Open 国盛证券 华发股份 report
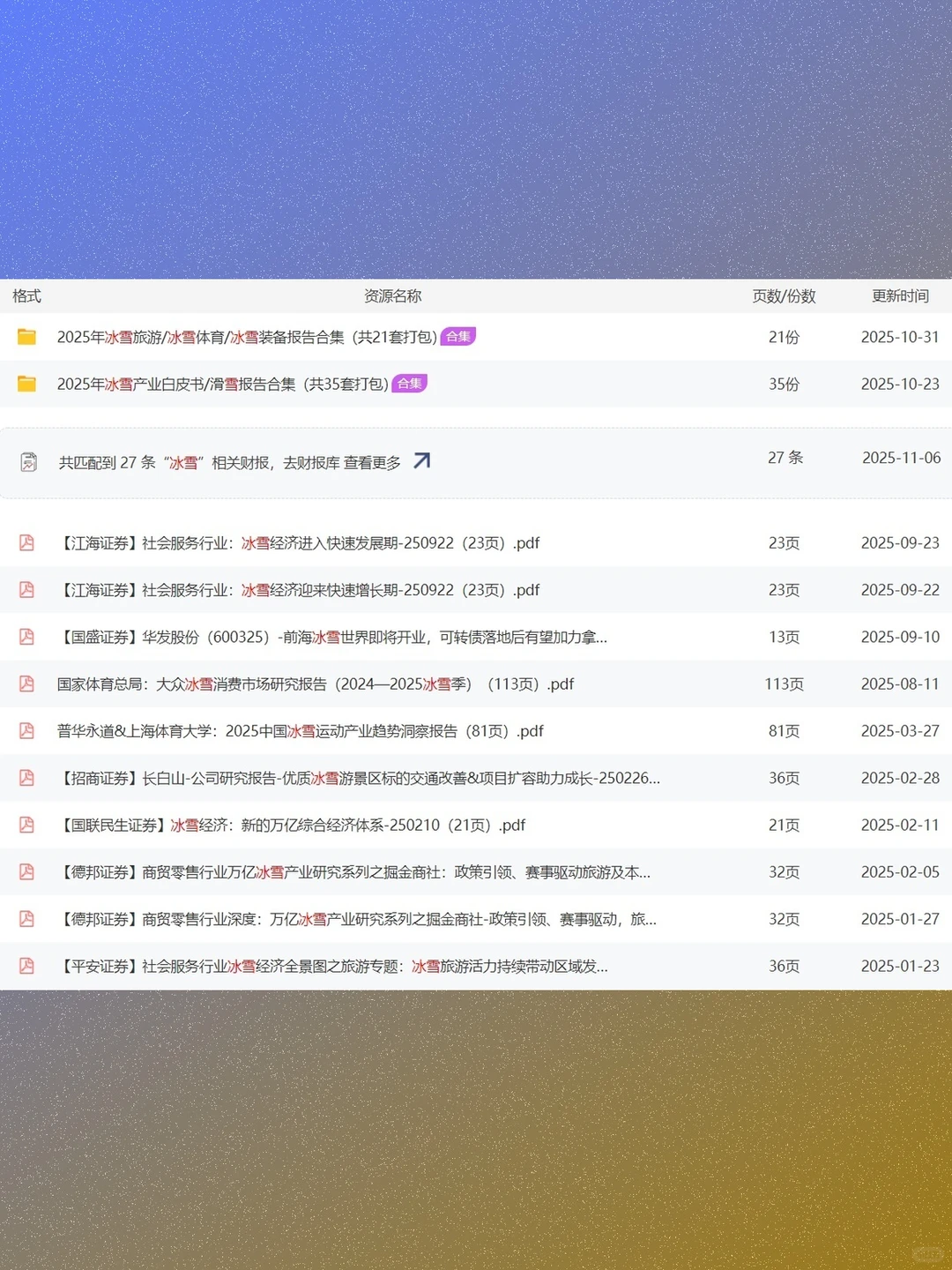Image resolution: width=952 pixels, height=1270 pixels. click(x=332, y=637)
